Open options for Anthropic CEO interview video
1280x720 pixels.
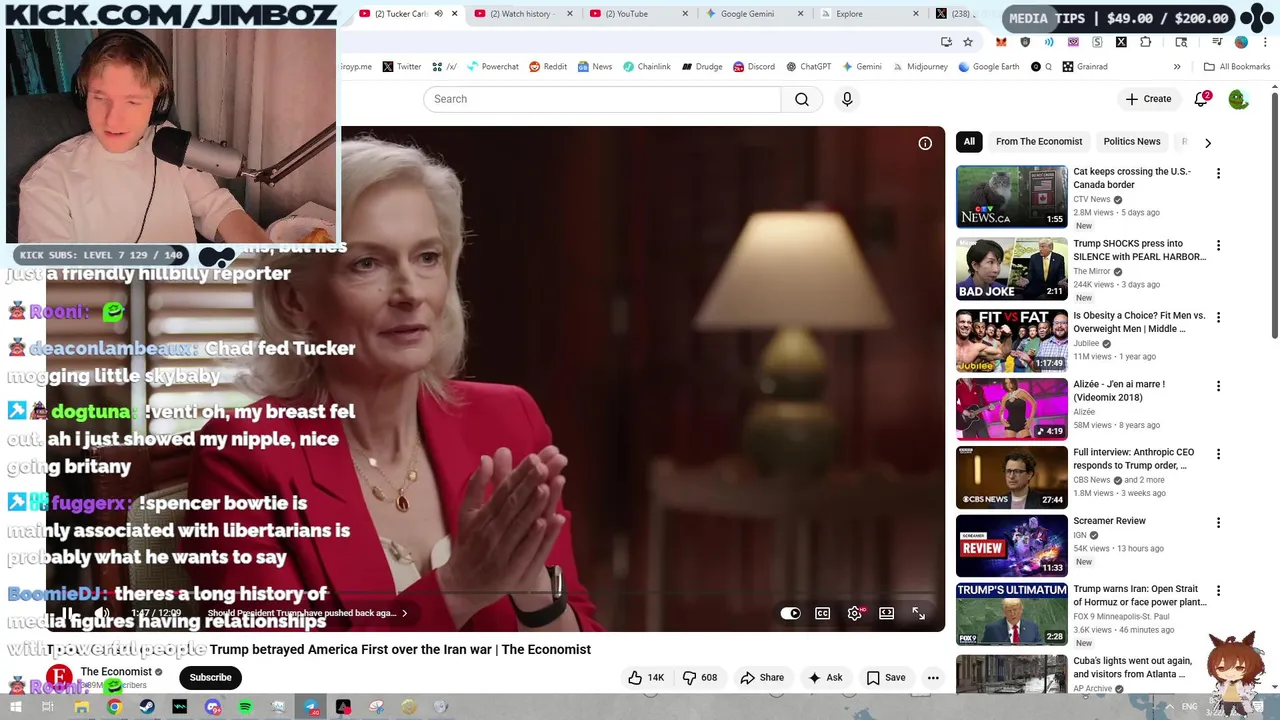coord(1218,454)
